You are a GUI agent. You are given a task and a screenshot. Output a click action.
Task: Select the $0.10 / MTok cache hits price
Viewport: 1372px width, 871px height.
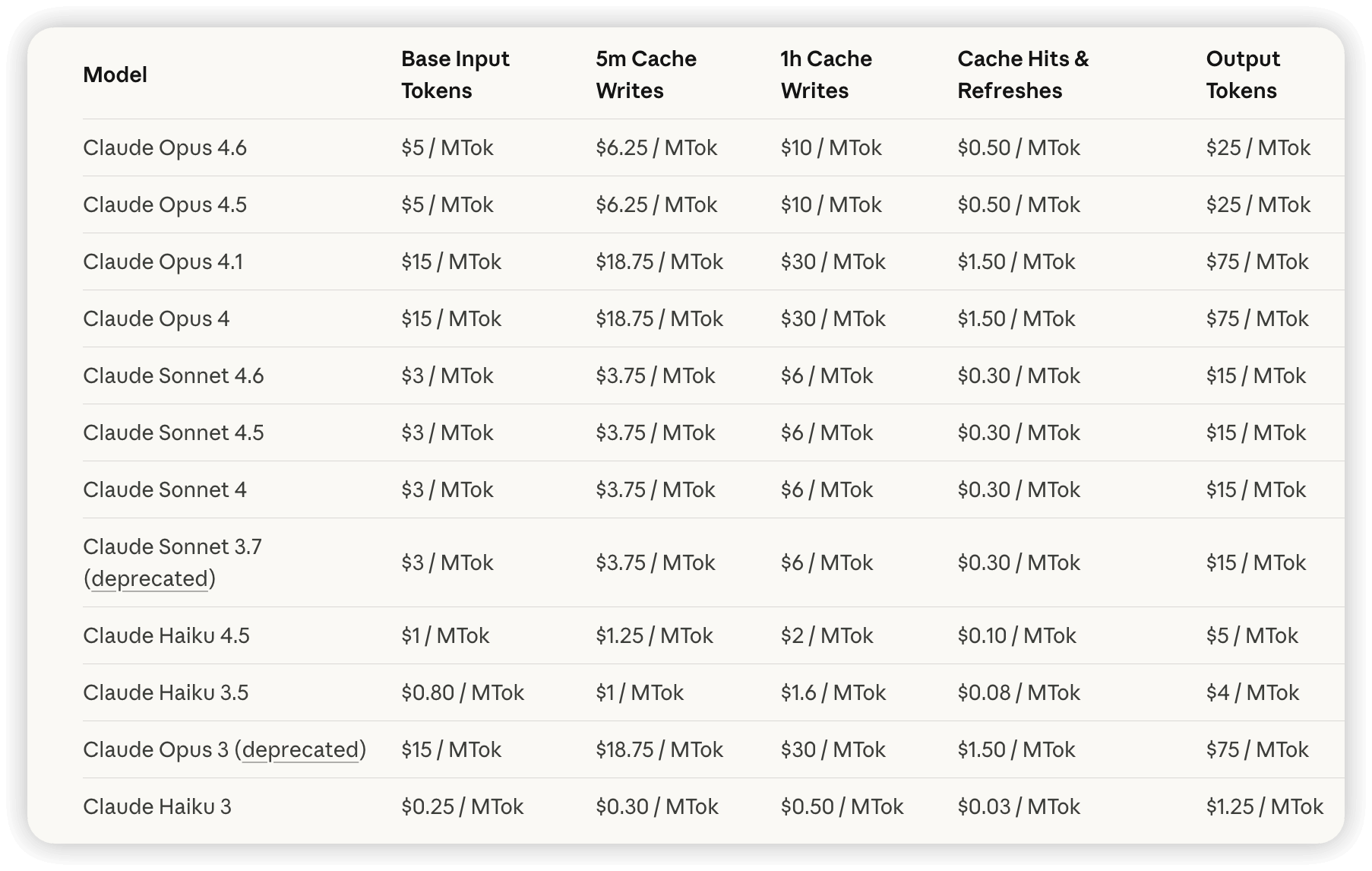point(1016,635)
